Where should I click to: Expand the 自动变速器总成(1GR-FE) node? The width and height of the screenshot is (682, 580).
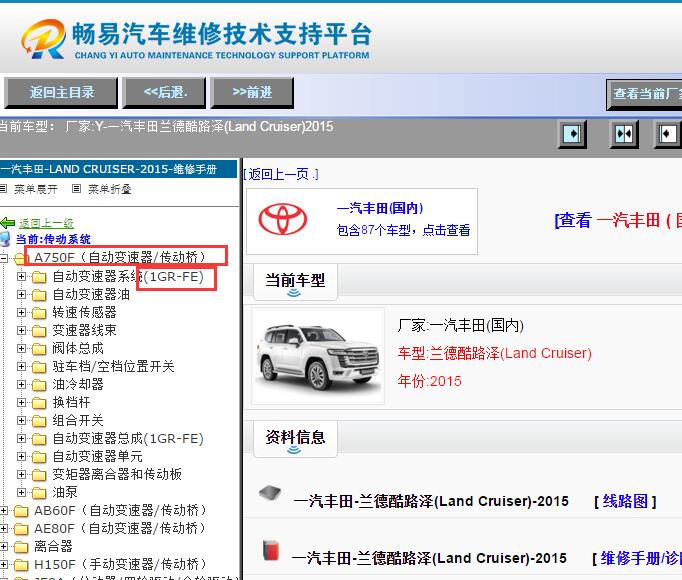click(21, 438)
